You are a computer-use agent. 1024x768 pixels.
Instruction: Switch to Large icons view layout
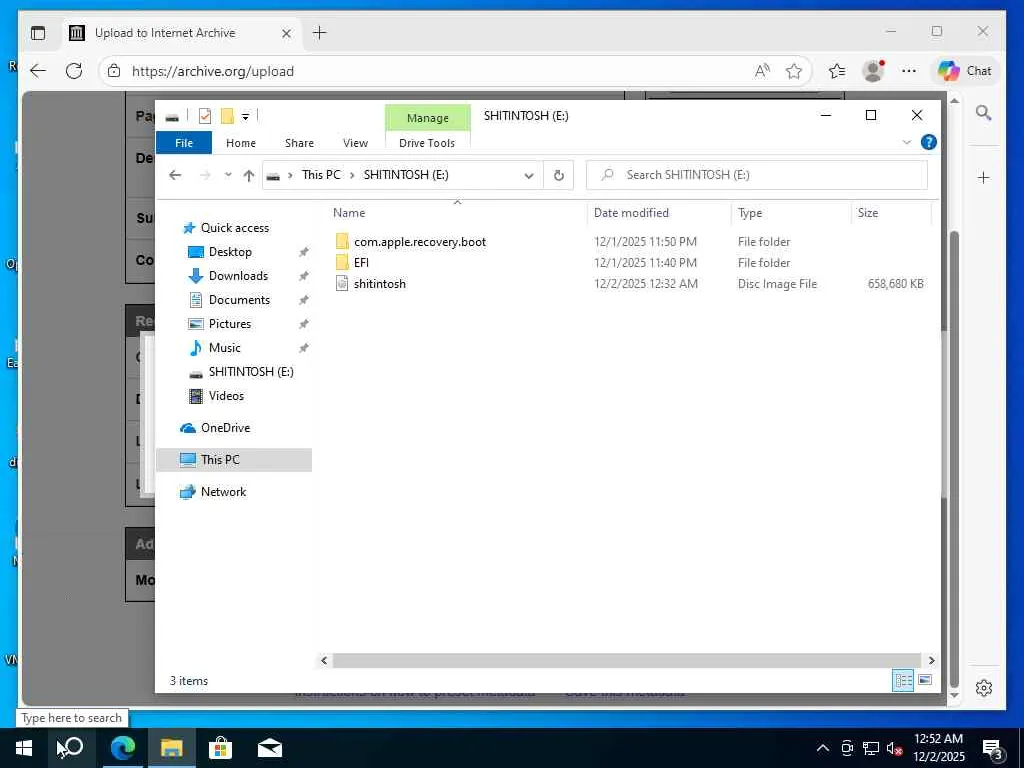pos(925,680)
